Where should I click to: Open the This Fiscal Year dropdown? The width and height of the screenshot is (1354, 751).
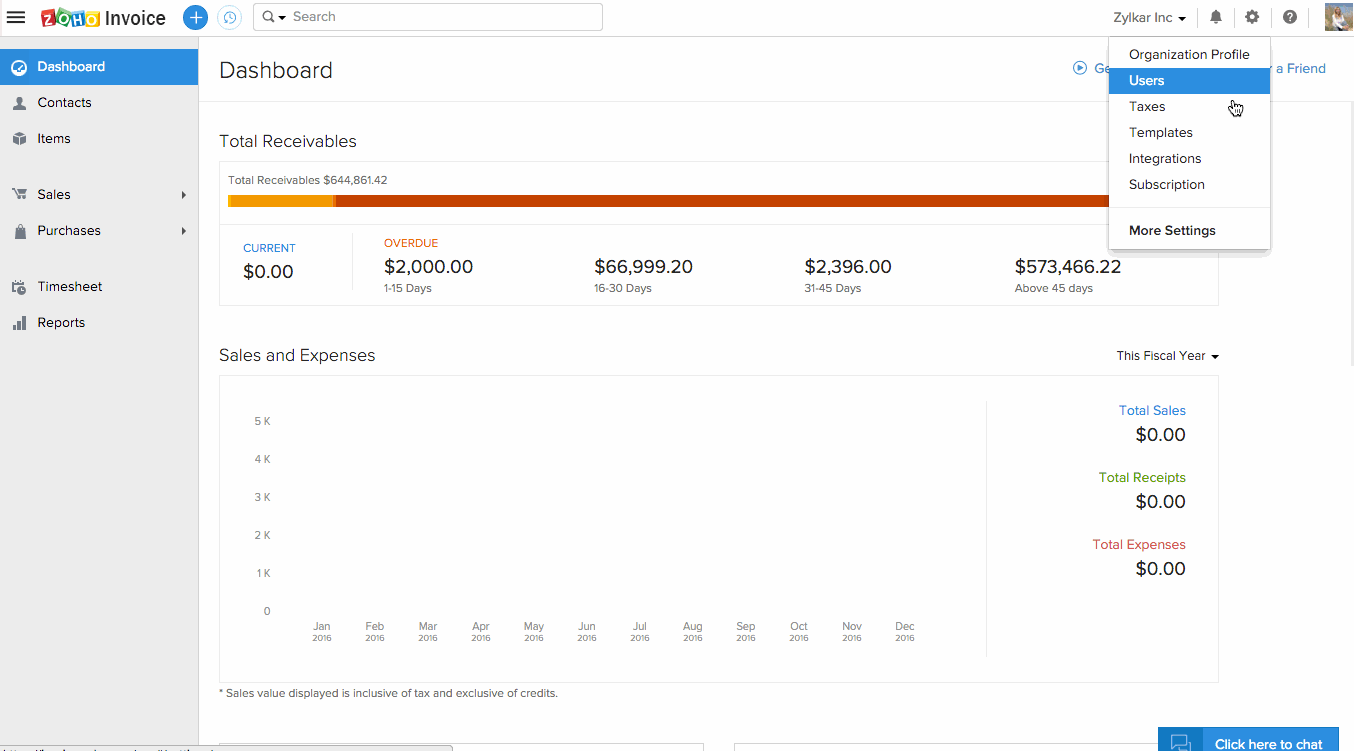[1167, 356]
